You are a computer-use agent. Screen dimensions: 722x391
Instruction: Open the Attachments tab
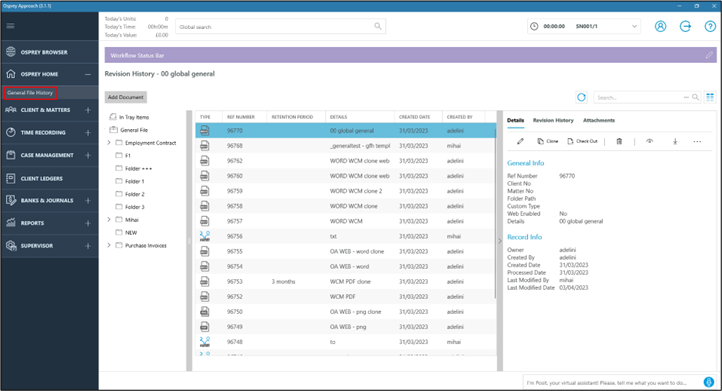[x=599, y=120]
